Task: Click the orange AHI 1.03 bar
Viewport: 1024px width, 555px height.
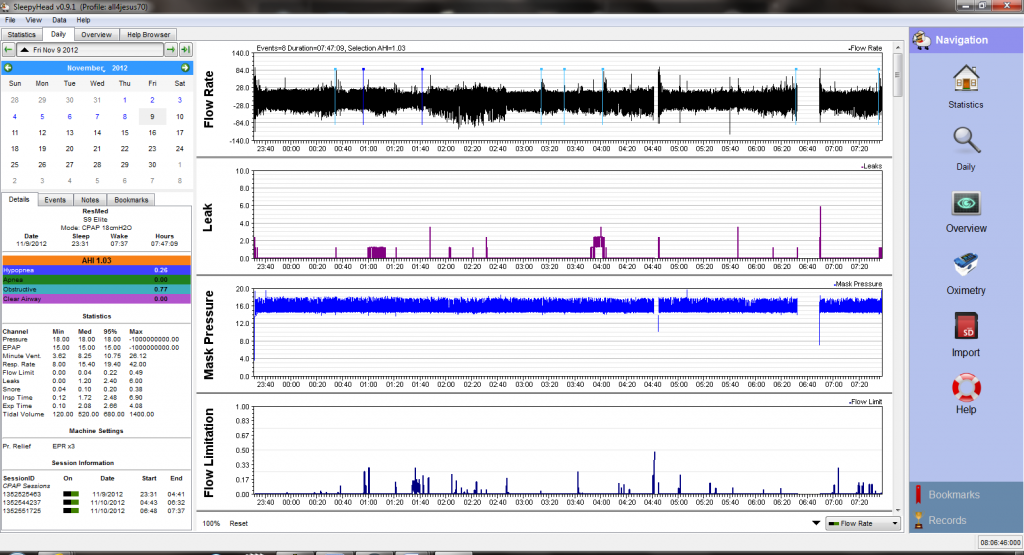Action: (x=97, y=260)
